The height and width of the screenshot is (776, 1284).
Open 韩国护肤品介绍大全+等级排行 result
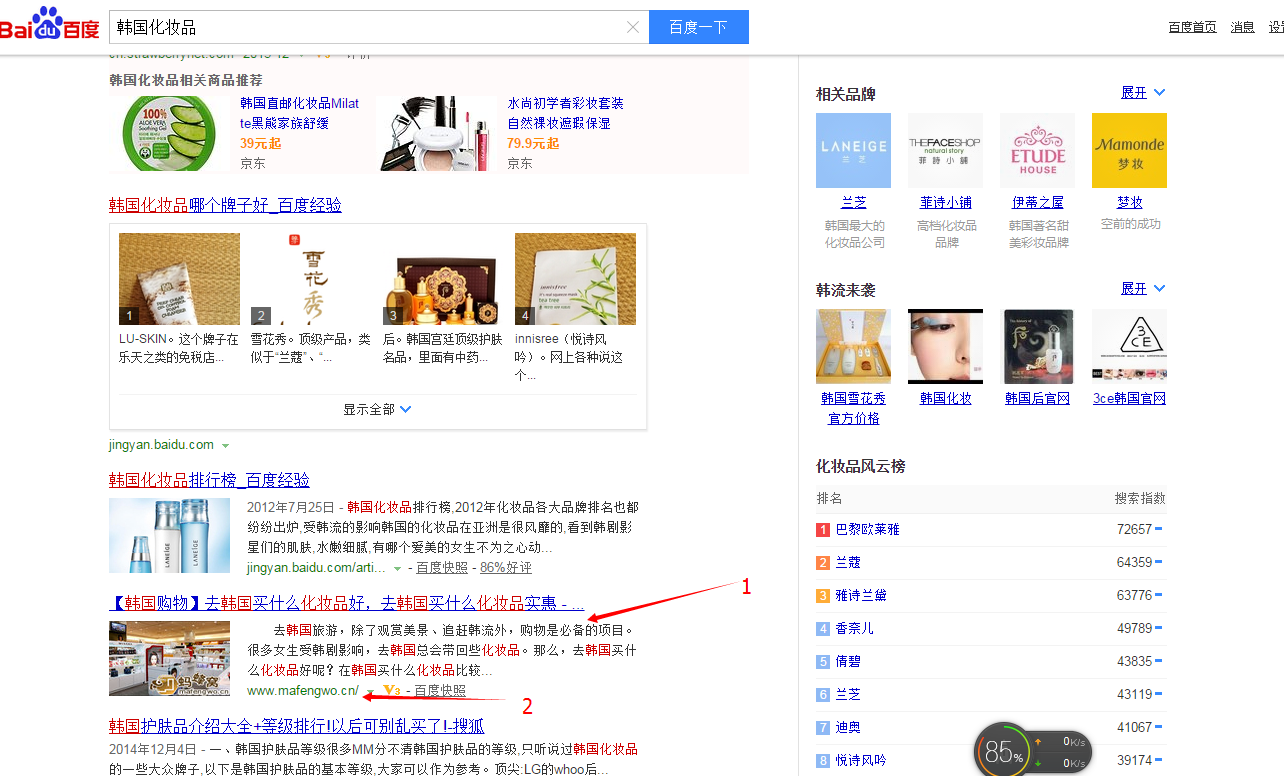click(296, 726)
